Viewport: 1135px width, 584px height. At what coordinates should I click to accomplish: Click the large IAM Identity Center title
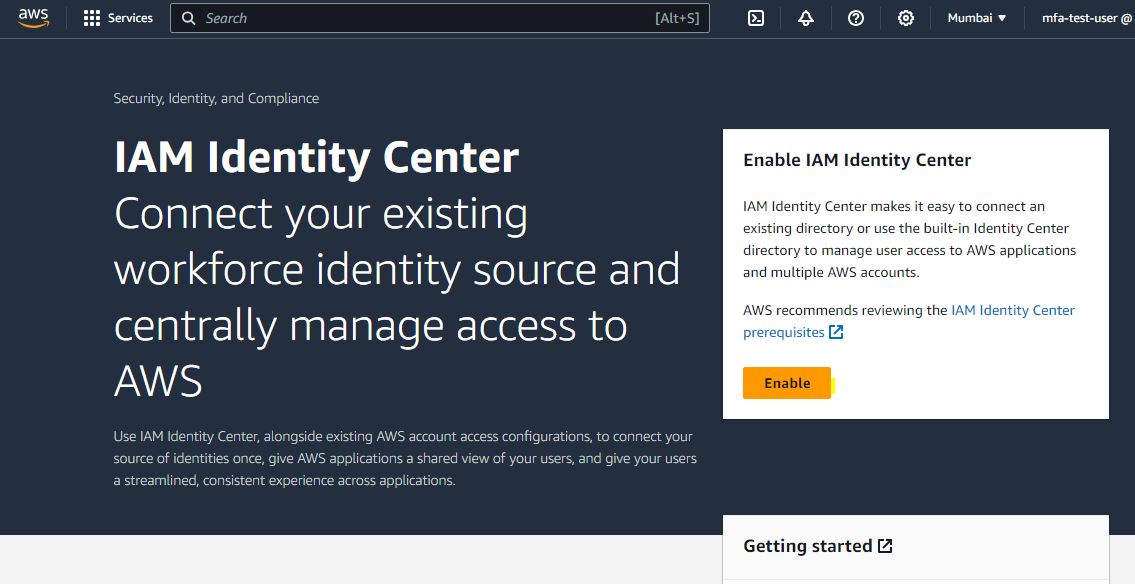(x=316, y=158)
